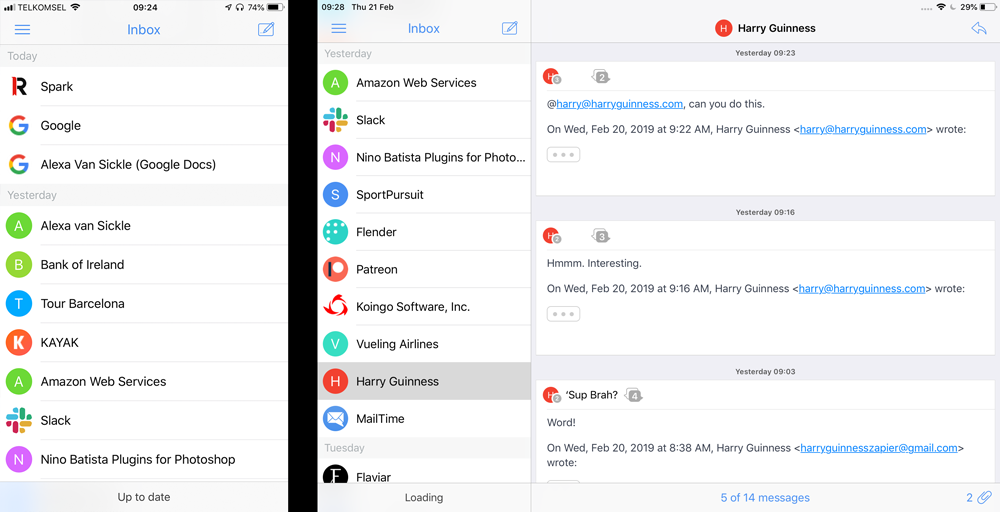Open the attachments paperclip icon
The image size is (1000, 512).
pyautogui.click(x=984, y=497)
